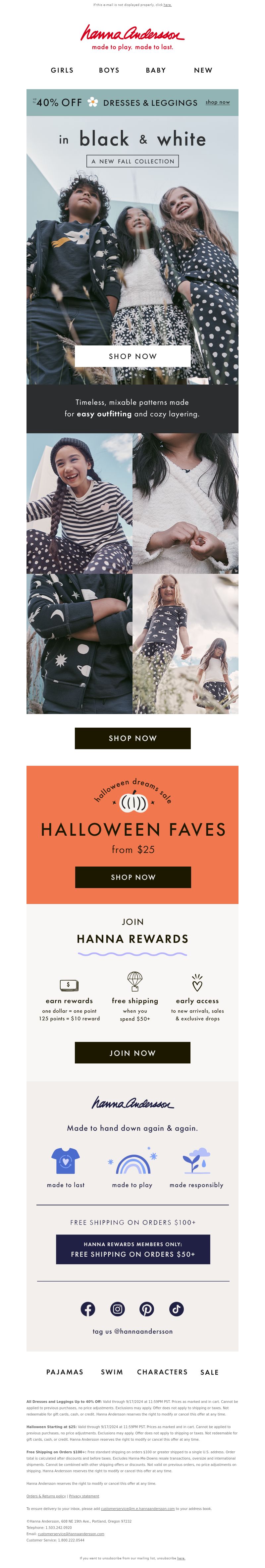265x1568 pixels.
Task: Open the TikTok icon link
Action: 176,1309
